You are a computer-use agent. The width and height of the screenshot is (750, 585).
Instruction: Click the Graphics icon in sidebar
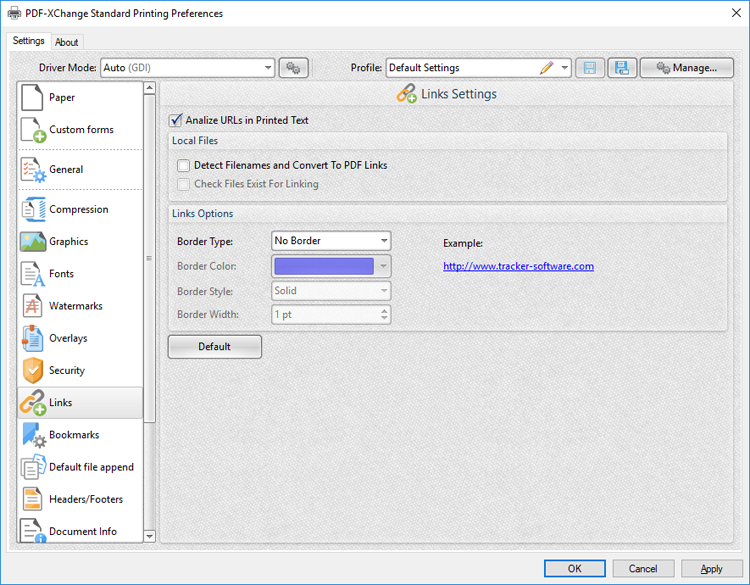33,242
